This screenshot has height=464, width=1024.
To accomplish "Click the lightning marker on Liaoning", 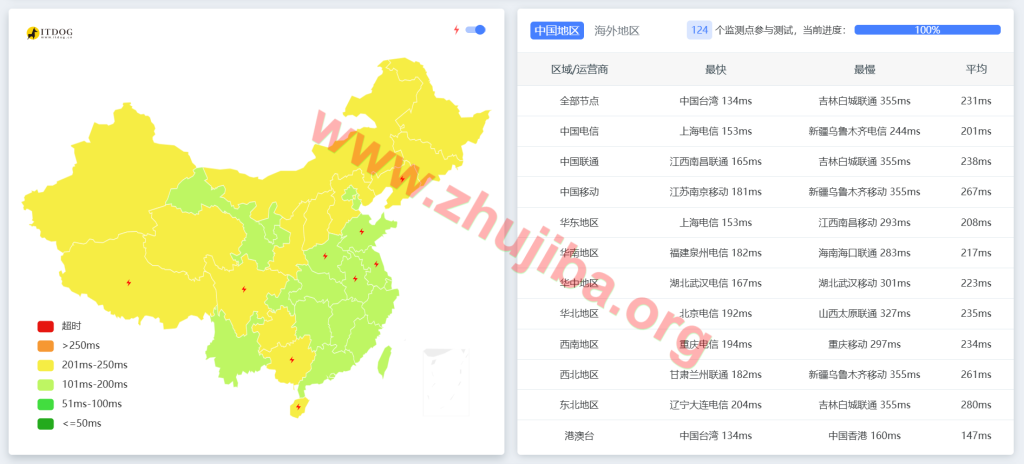I will [402, 178].
